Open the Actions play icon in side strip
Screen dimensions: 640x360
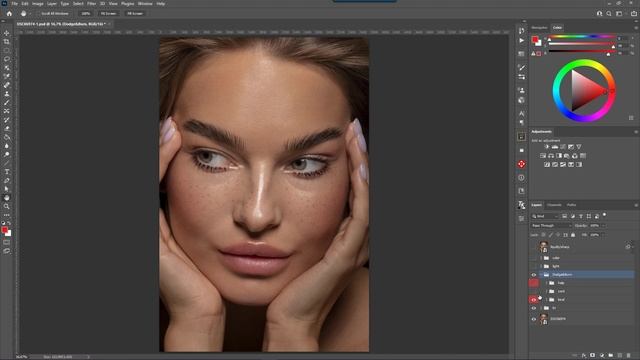tap(521, 40)
